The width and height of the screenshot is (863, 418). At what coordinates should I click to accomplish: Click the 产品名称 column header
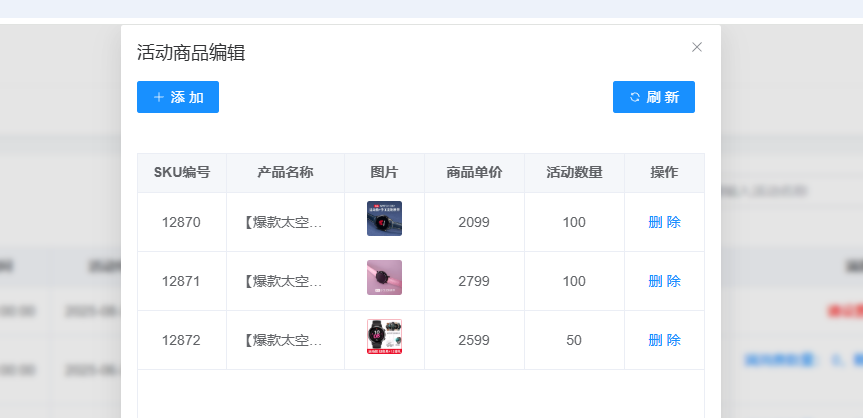[285, 172]
